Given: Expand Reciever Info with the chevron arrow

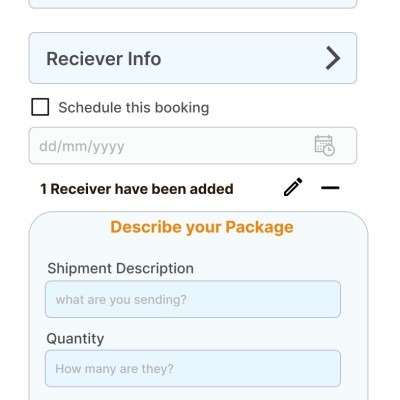Looking at the screenshot, I should click(333, 58).
